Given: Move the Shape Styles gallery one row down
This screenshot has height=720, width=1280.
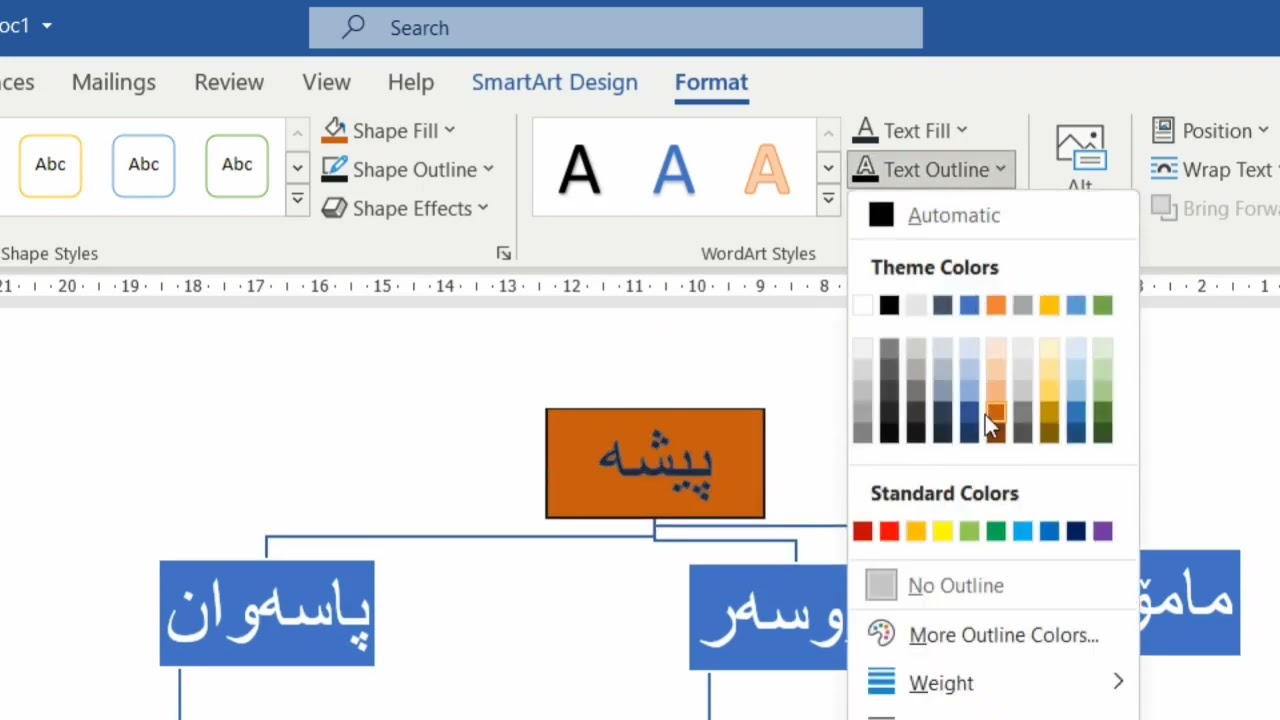Looking at the screenshot, I should 297,167.
